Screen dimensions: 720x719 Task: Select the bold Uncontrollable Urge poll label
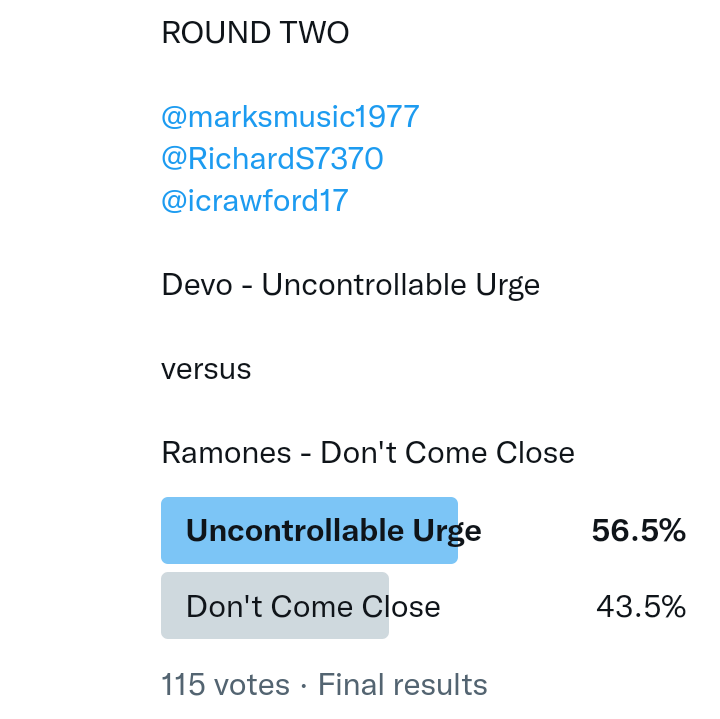coord(333,531)
